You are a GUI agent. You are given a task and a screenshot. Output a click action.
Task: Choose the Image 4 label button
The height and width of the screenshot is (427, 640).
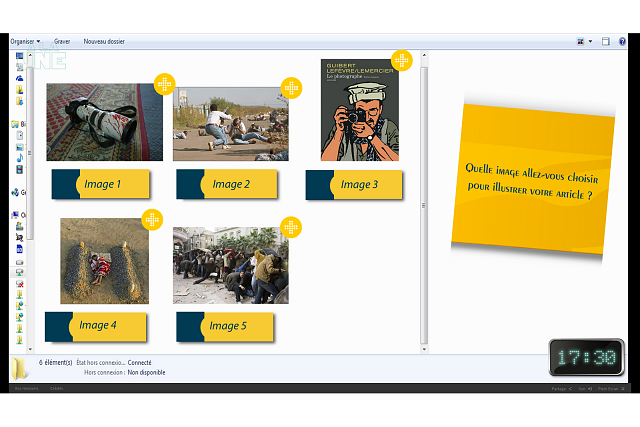click(x=96, y=326)
